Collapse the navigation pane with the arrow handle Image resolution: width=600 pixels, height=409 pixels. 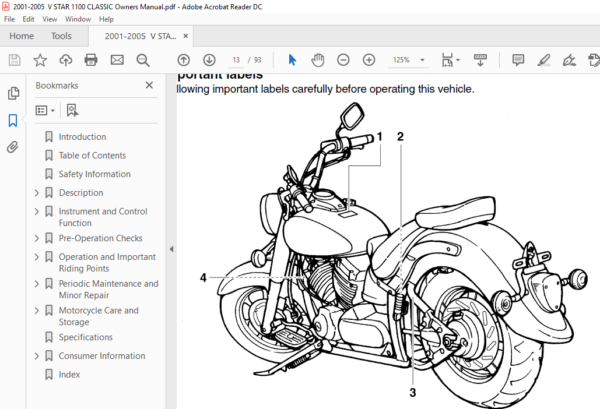pyautogui.click(x=171, y=249)
